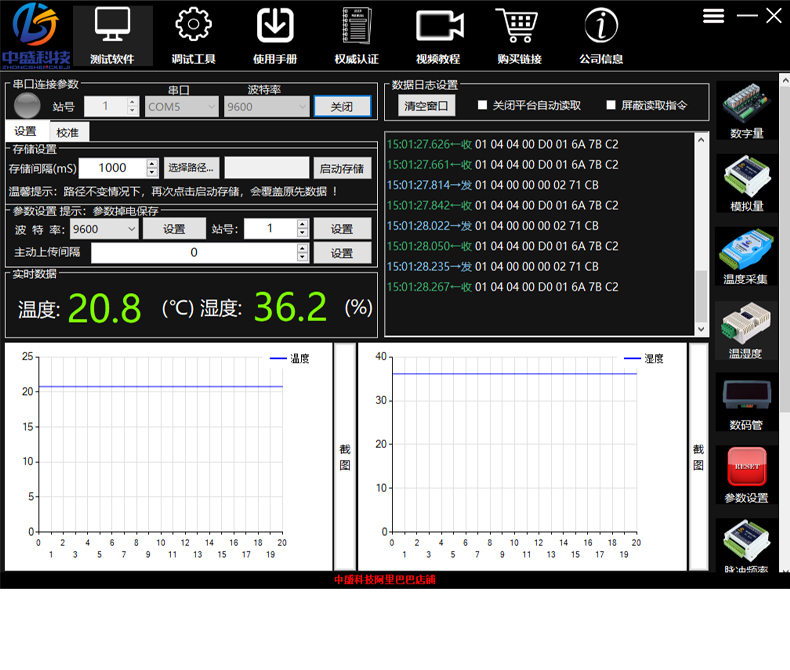Switch to the 校准 tab

pyautogui.click(x=68, y=132)
